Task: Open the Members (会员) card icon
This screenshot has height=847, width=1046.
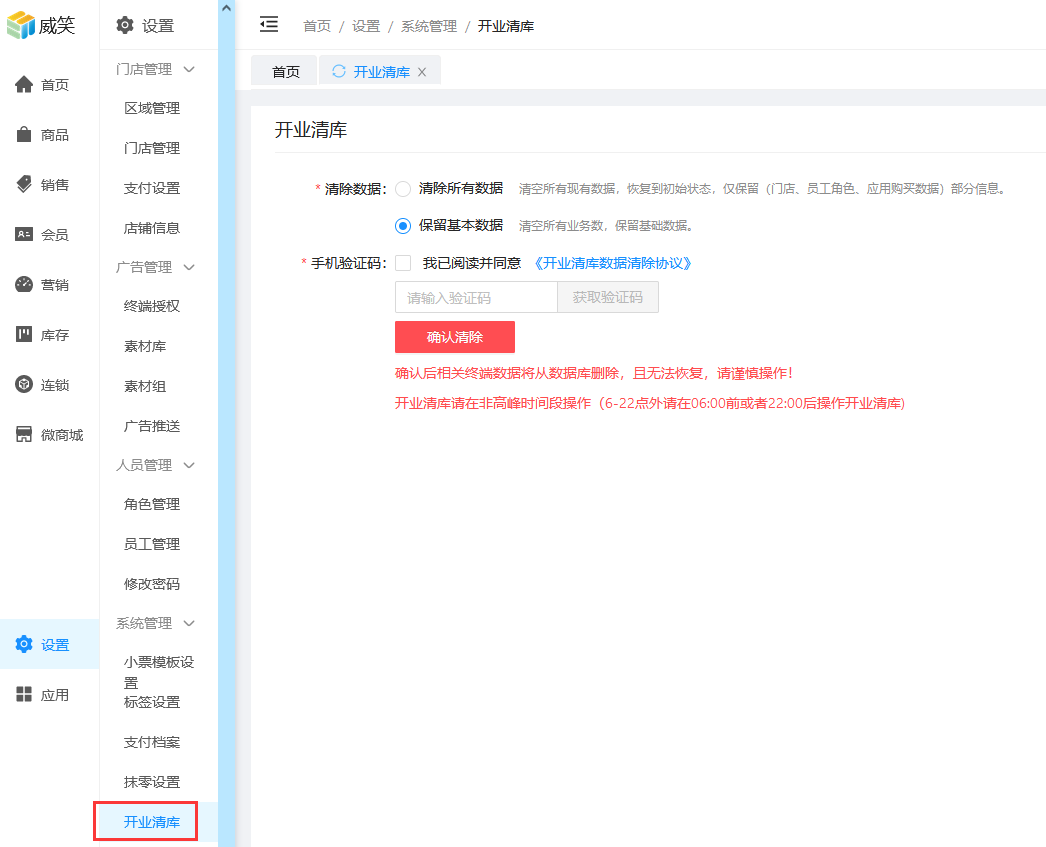Action: tap(24, 234)
